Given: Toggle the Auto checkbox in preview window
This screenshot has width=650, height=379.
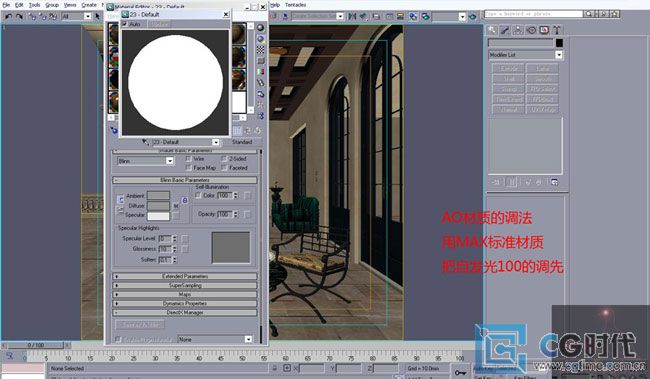Looking at the screenshot, I should point(125,24).
